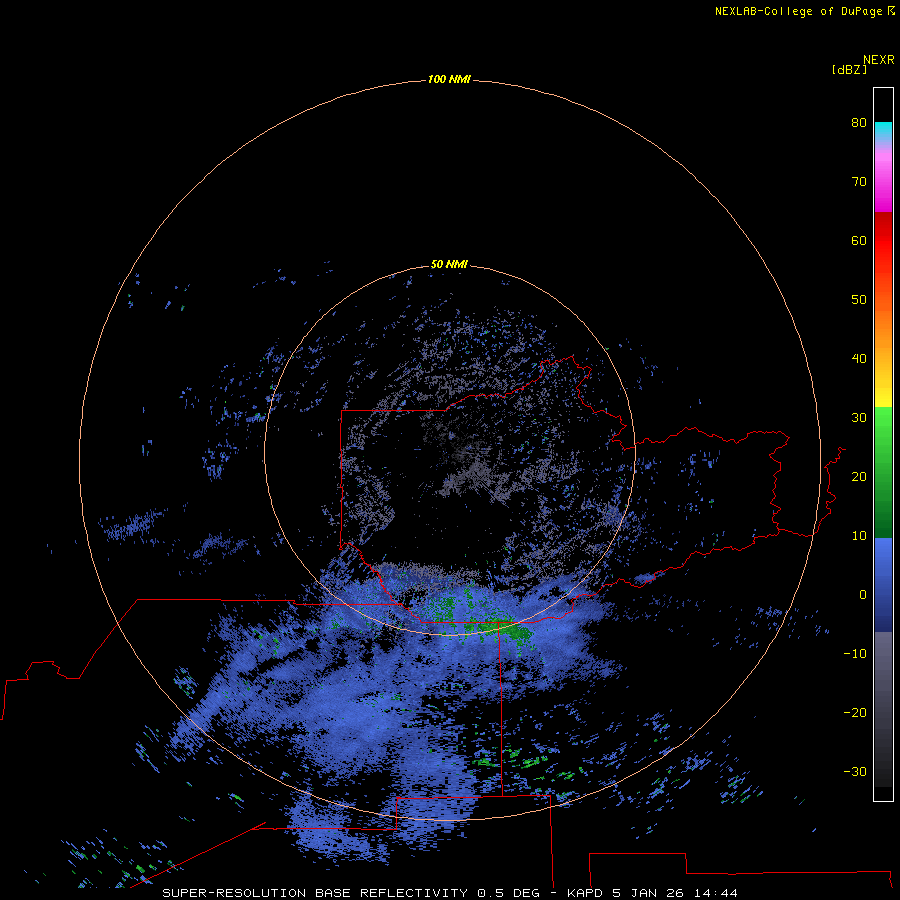
Task: Click the 14:44 timestamp in caption
Action: 716,893
